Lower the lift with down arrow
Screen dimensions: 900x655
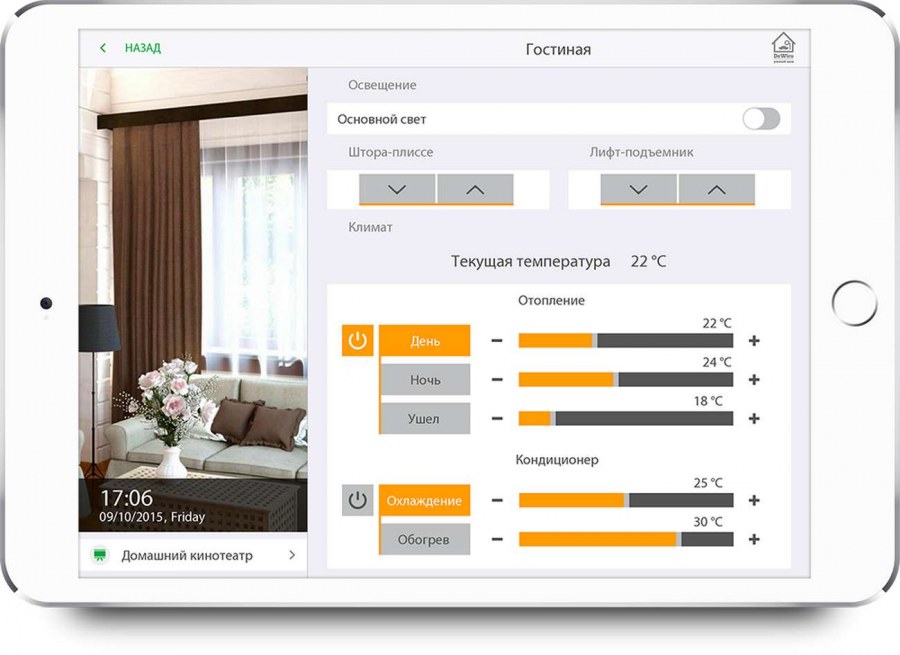point(639,189)
